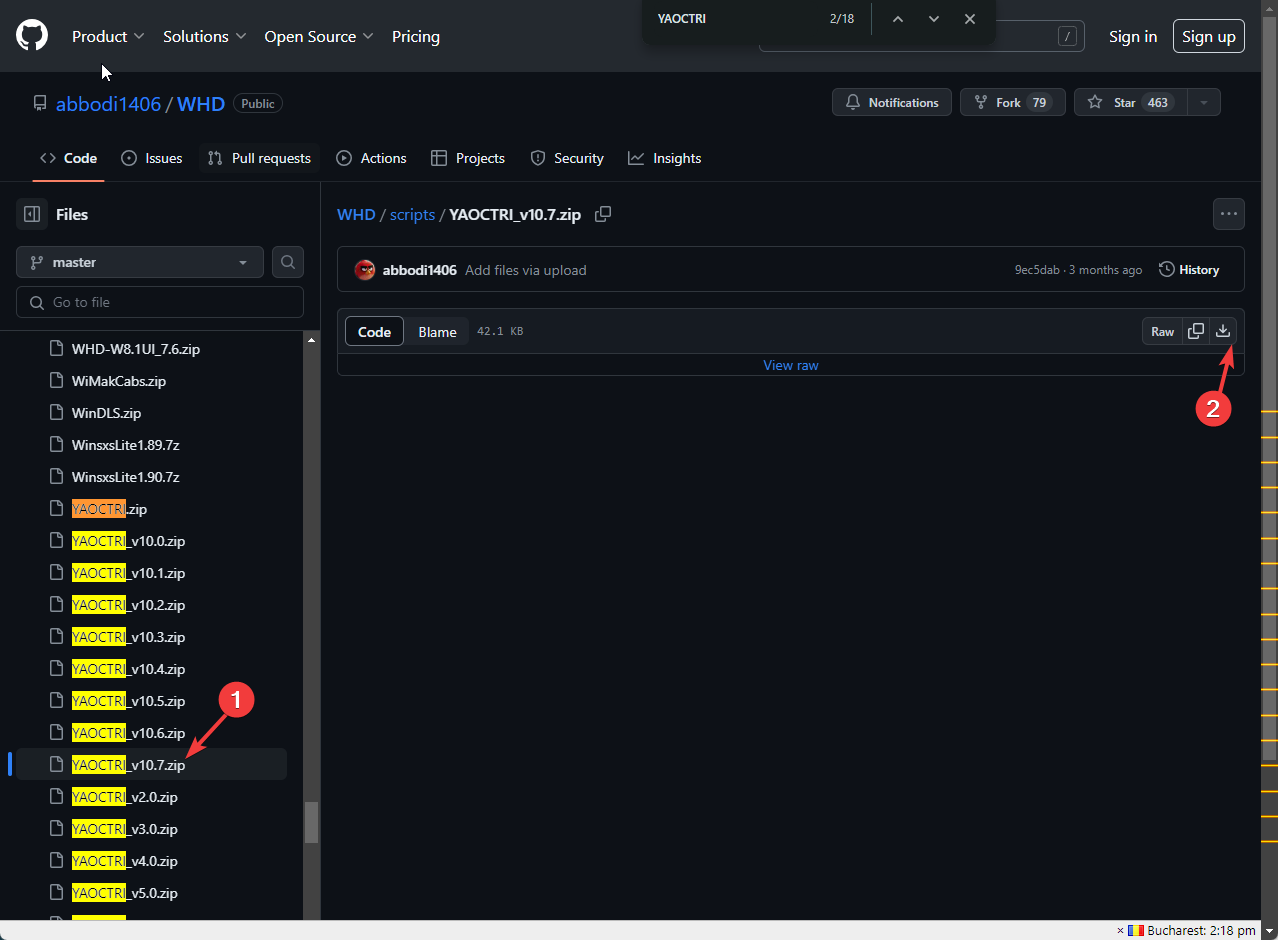Open the Pricing page
The height and width of the screenshot is (940, 1278).
pos(416,36)
